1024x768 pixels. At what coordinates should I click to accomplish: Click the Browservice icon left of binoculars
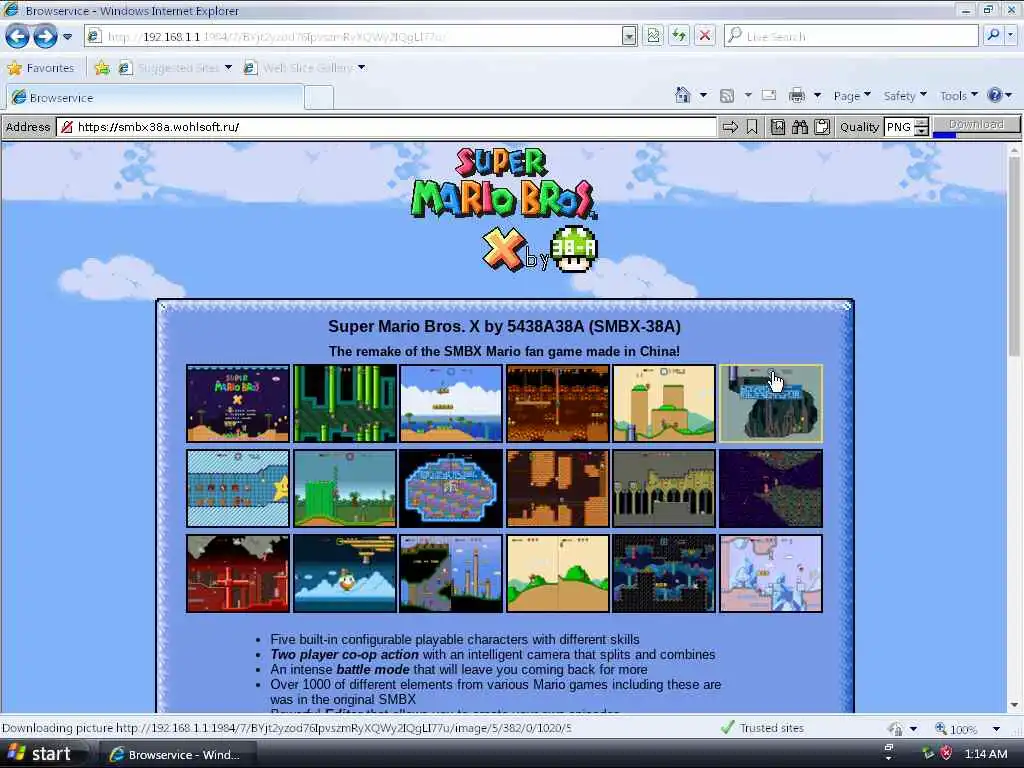(778, 127)
